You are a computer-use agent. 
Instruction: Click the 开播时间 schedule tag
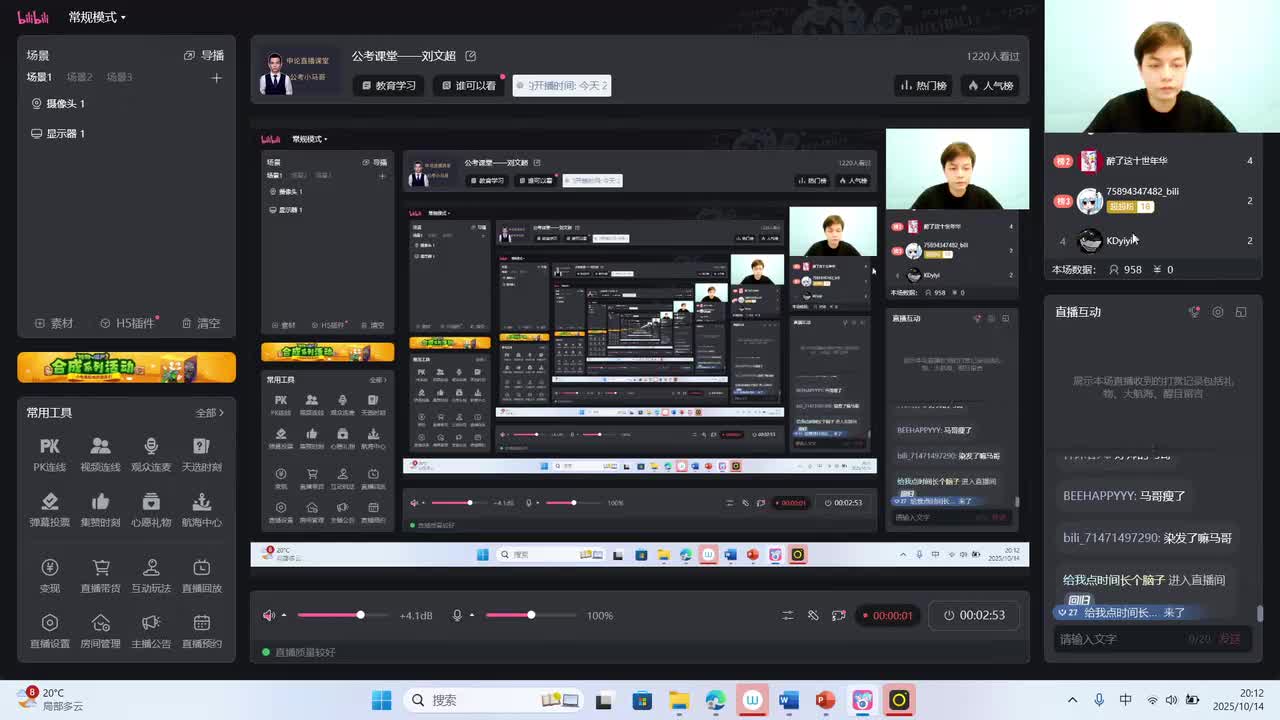pyautogui.click(x=561, y=86)
